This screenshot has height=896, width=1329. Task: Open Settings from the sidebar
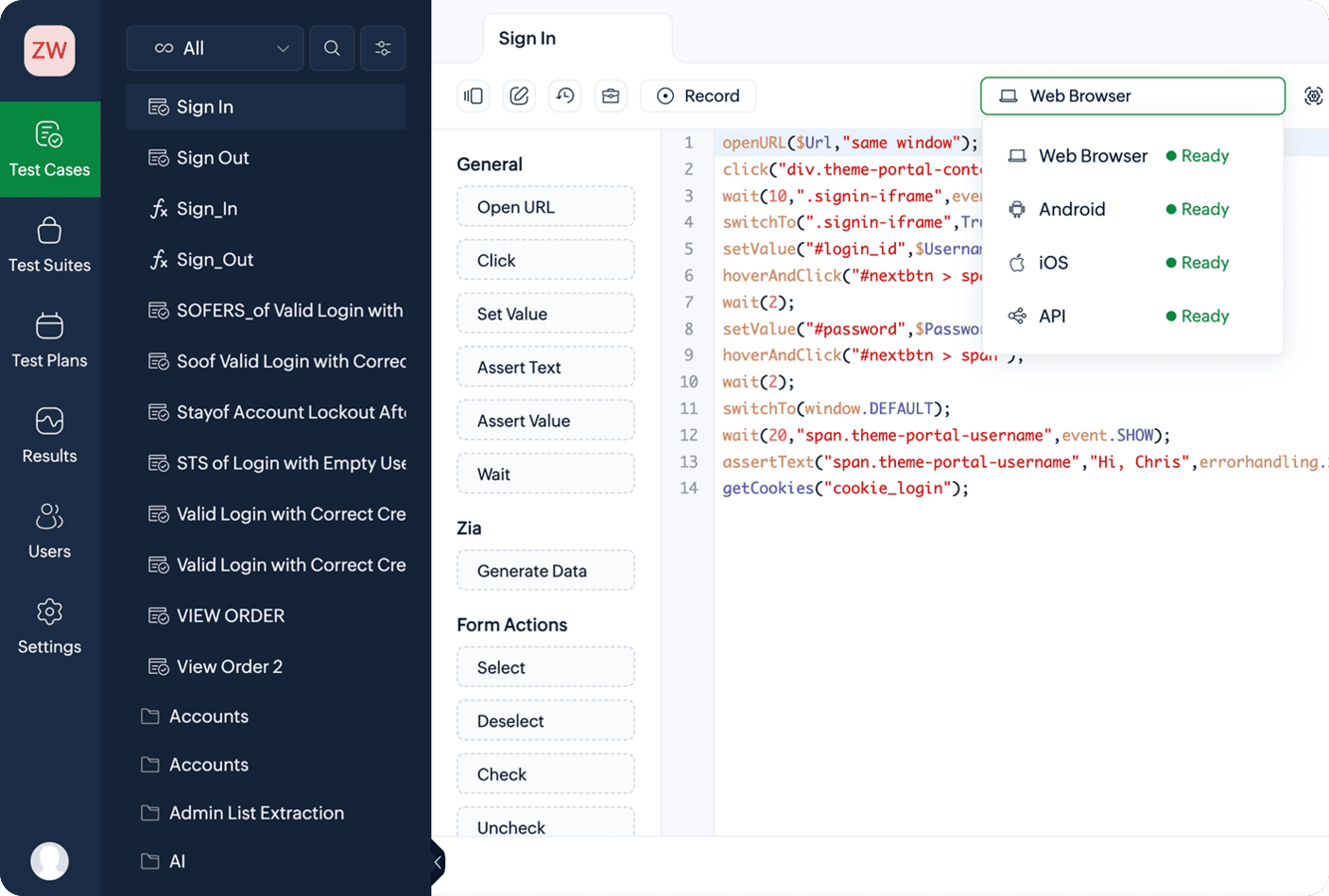pos(50,627)
